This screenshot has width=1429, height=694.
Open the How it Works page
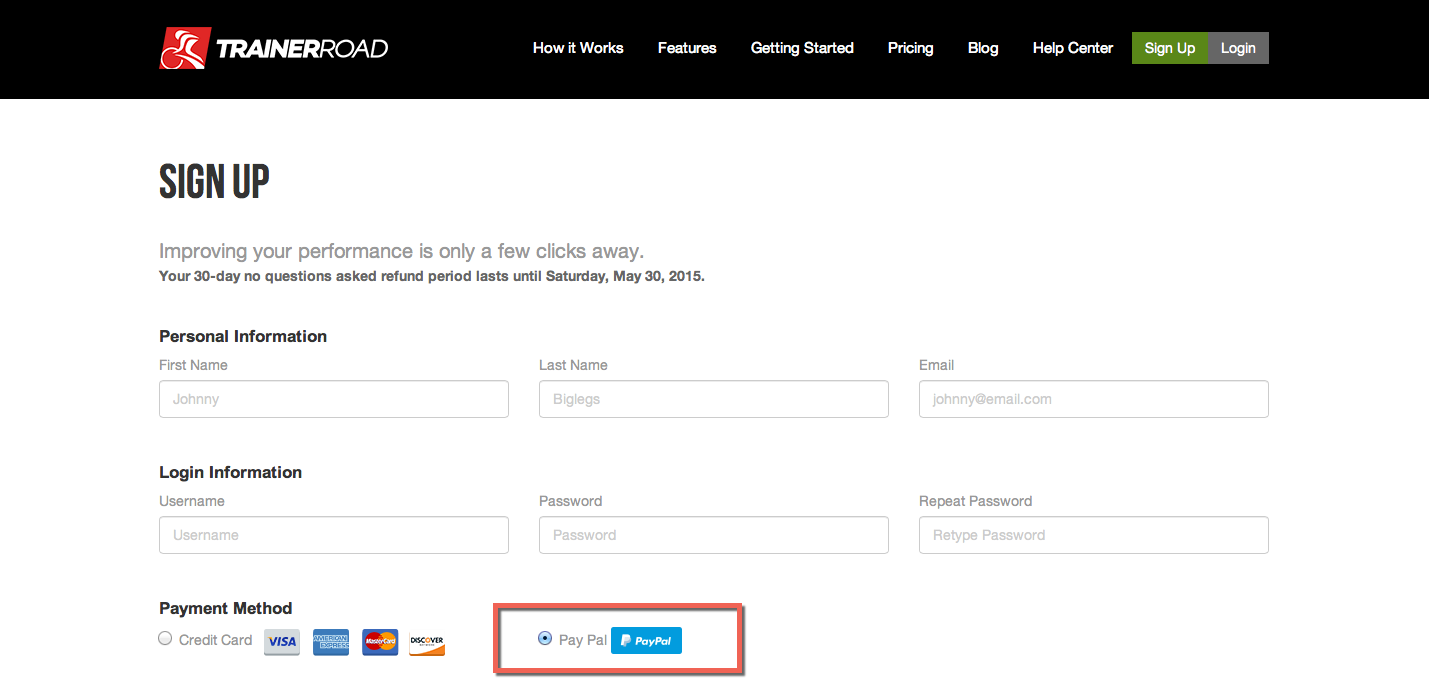coord(578,48)
